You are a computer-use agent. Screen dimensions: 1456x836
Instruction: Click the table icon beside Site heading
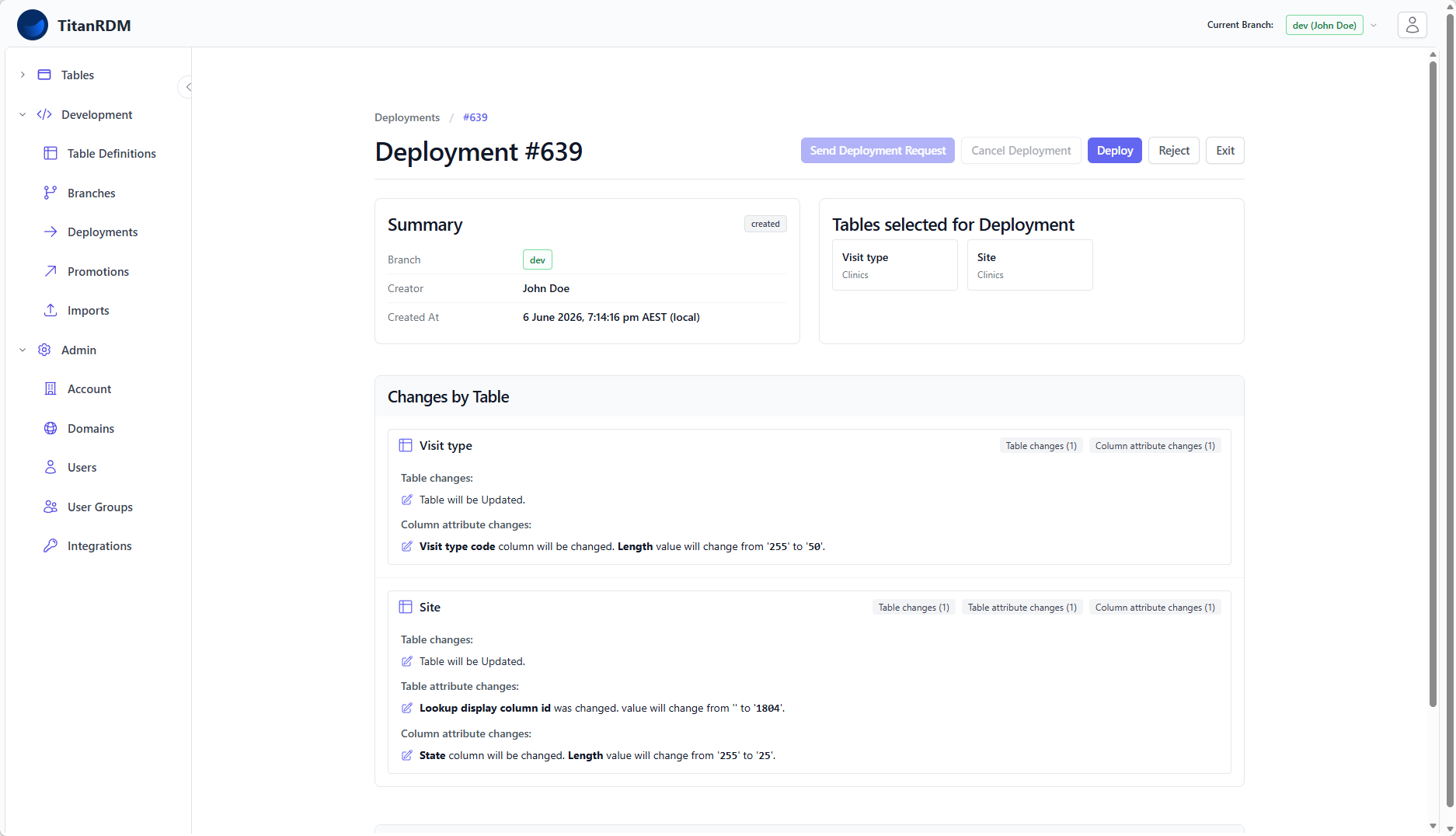click(x=406, y=607)
